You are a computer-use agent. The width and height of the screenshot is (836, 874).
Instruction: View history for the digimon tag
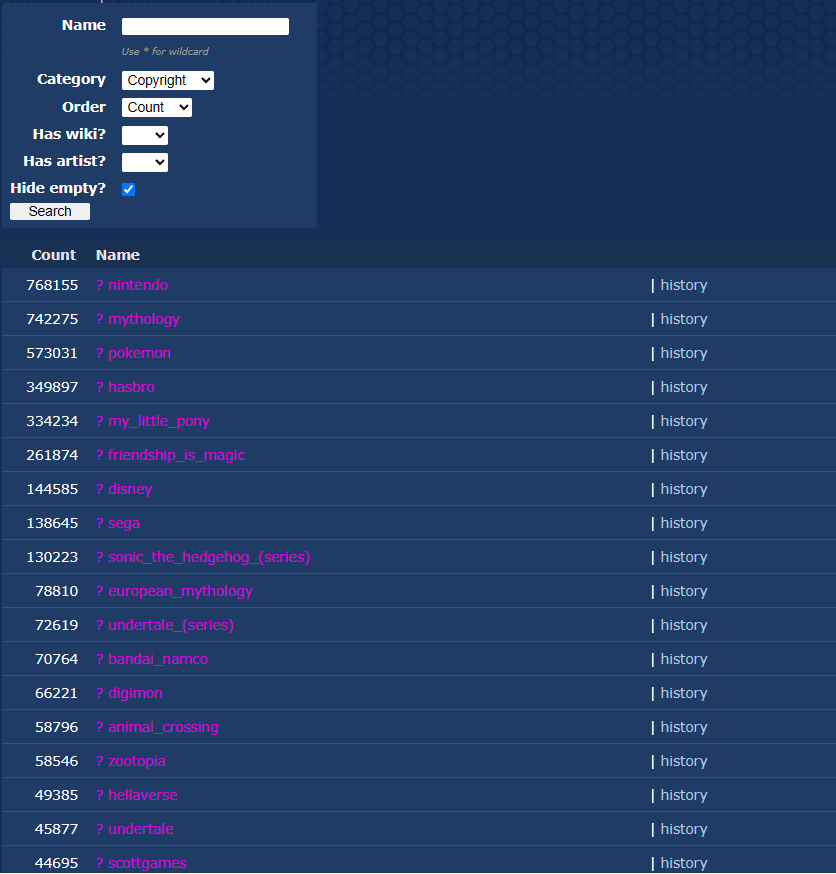click(684, 693)
